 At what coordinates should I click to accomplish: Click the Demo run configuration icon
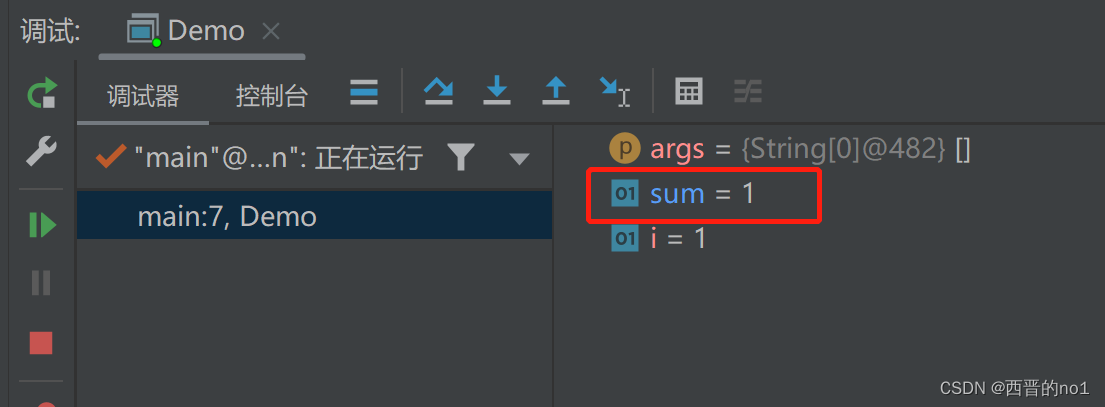click(143, 31)
